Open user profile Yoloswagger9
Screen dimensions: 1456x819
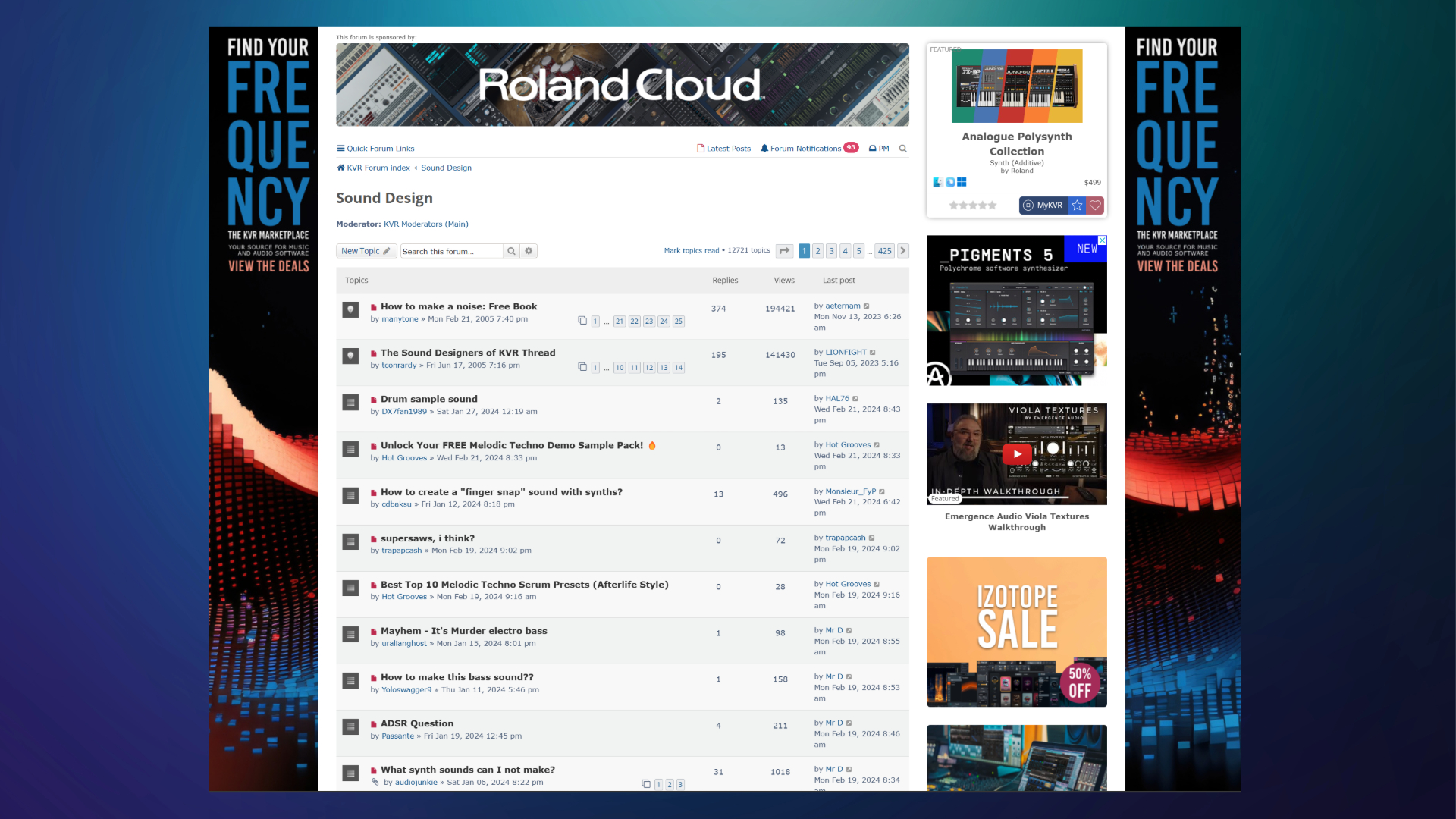tap(406, 690)
